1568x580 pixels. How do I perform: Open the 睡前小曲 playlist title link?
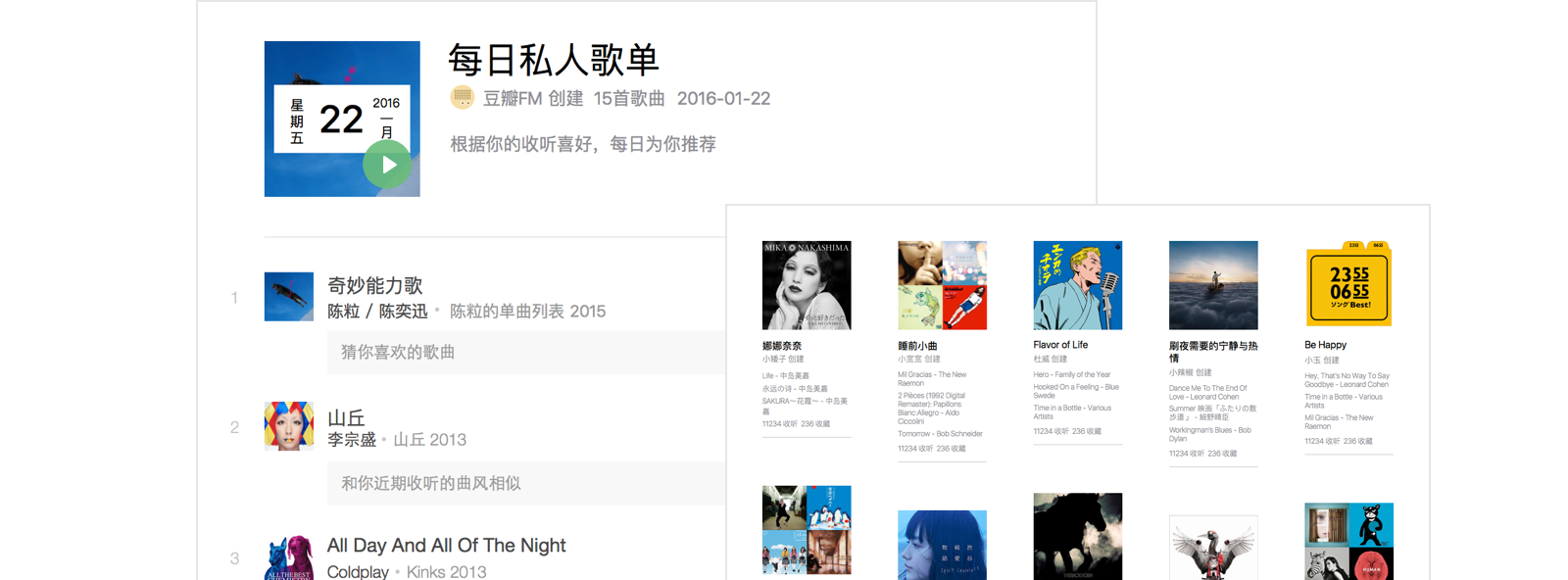[x=917, y=346]
